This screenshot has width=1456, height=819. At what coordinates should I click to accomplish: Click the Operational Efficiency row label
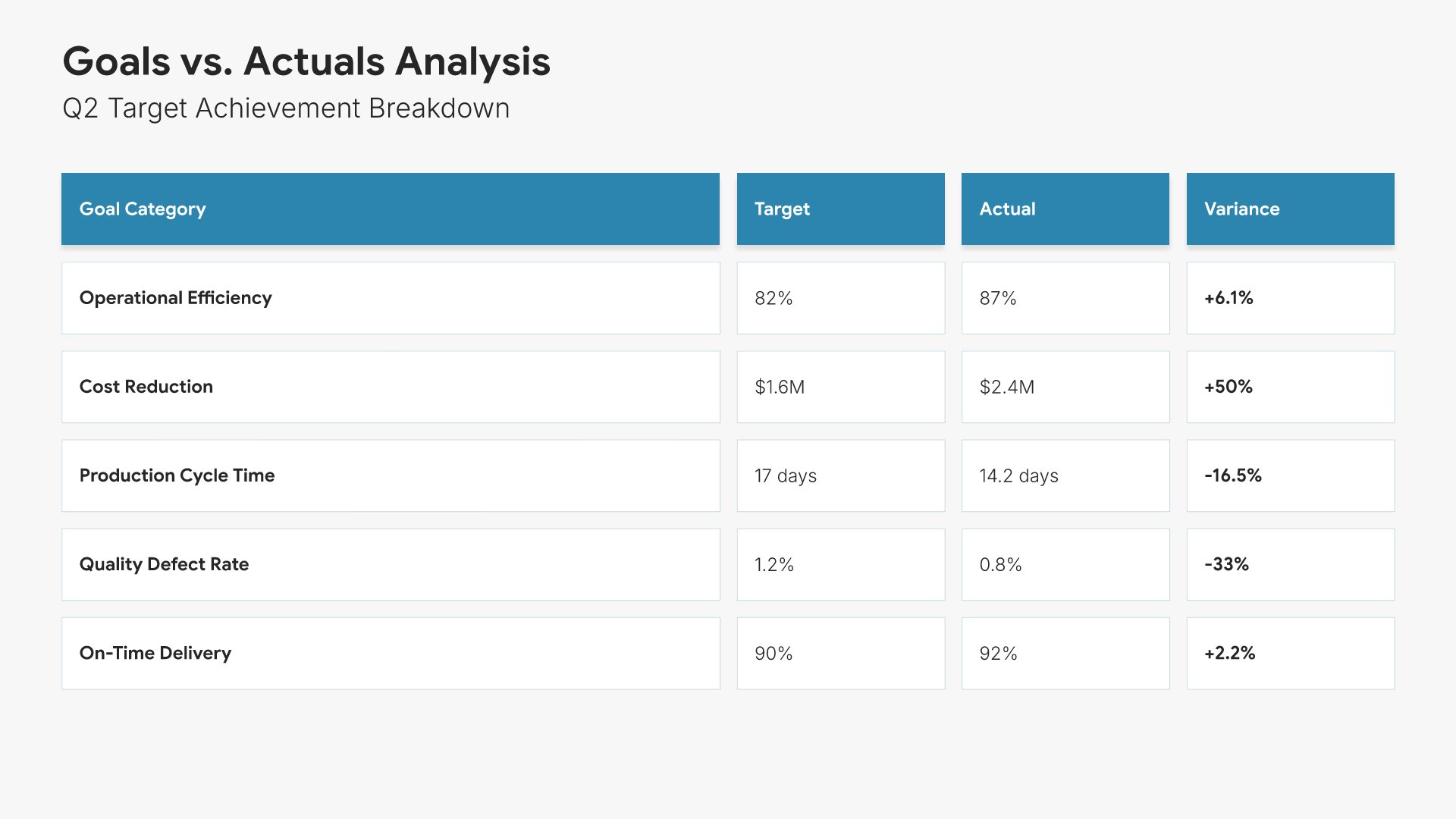176,298
